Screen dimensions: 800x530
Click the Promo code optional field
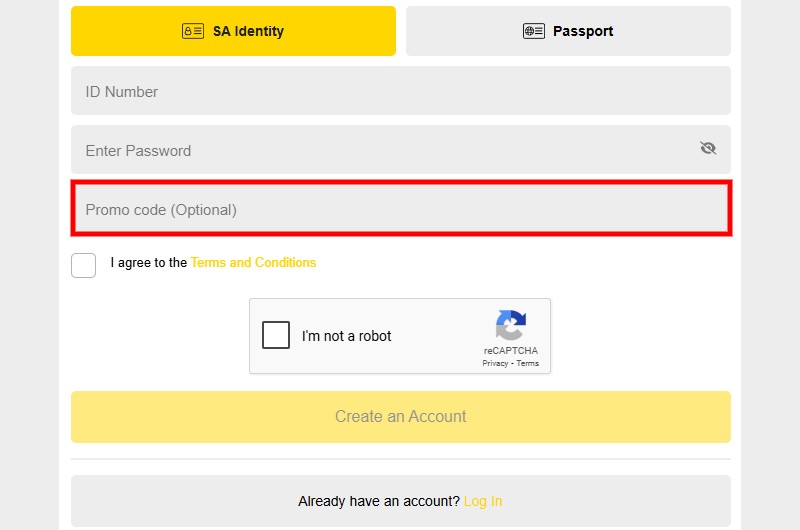coord(401,209)
